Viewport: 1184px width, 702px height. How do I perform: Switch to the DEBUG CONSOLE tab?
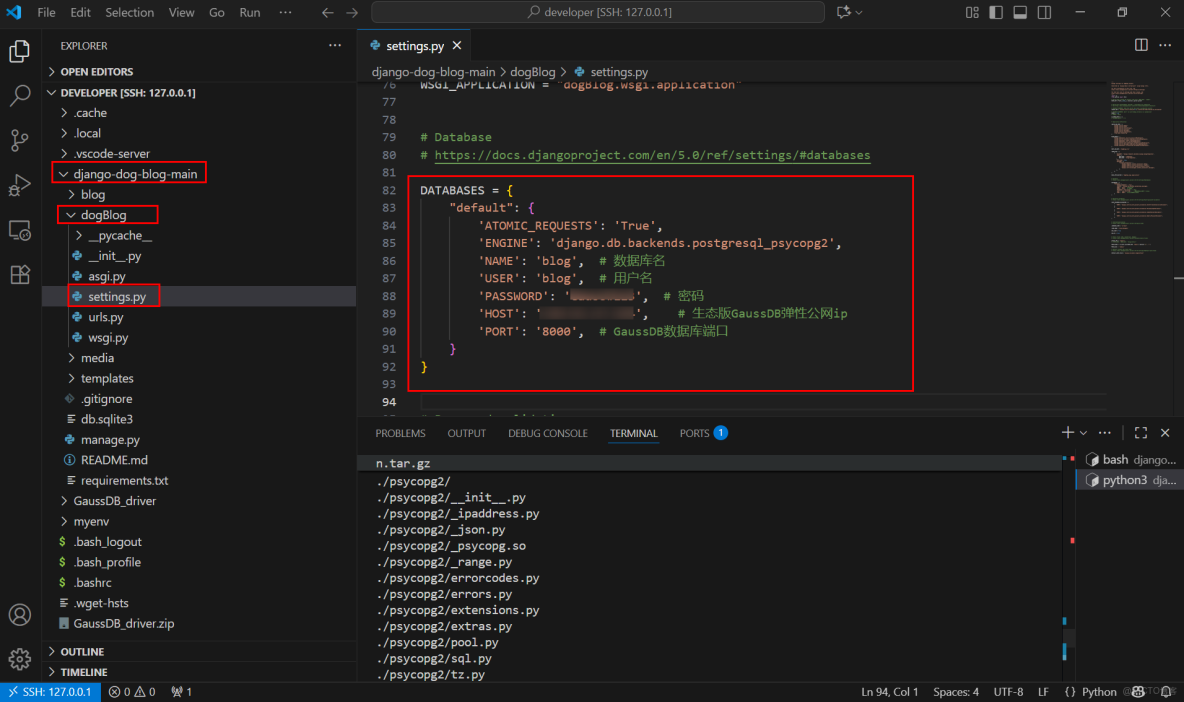547,433
